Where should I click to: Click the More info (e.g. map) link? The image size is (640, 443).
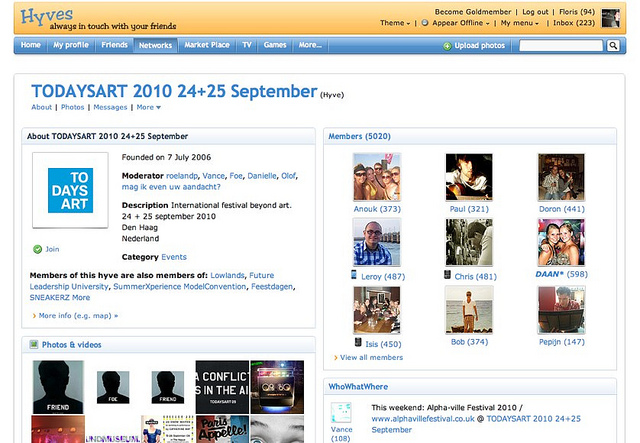[x=78, y=315]
